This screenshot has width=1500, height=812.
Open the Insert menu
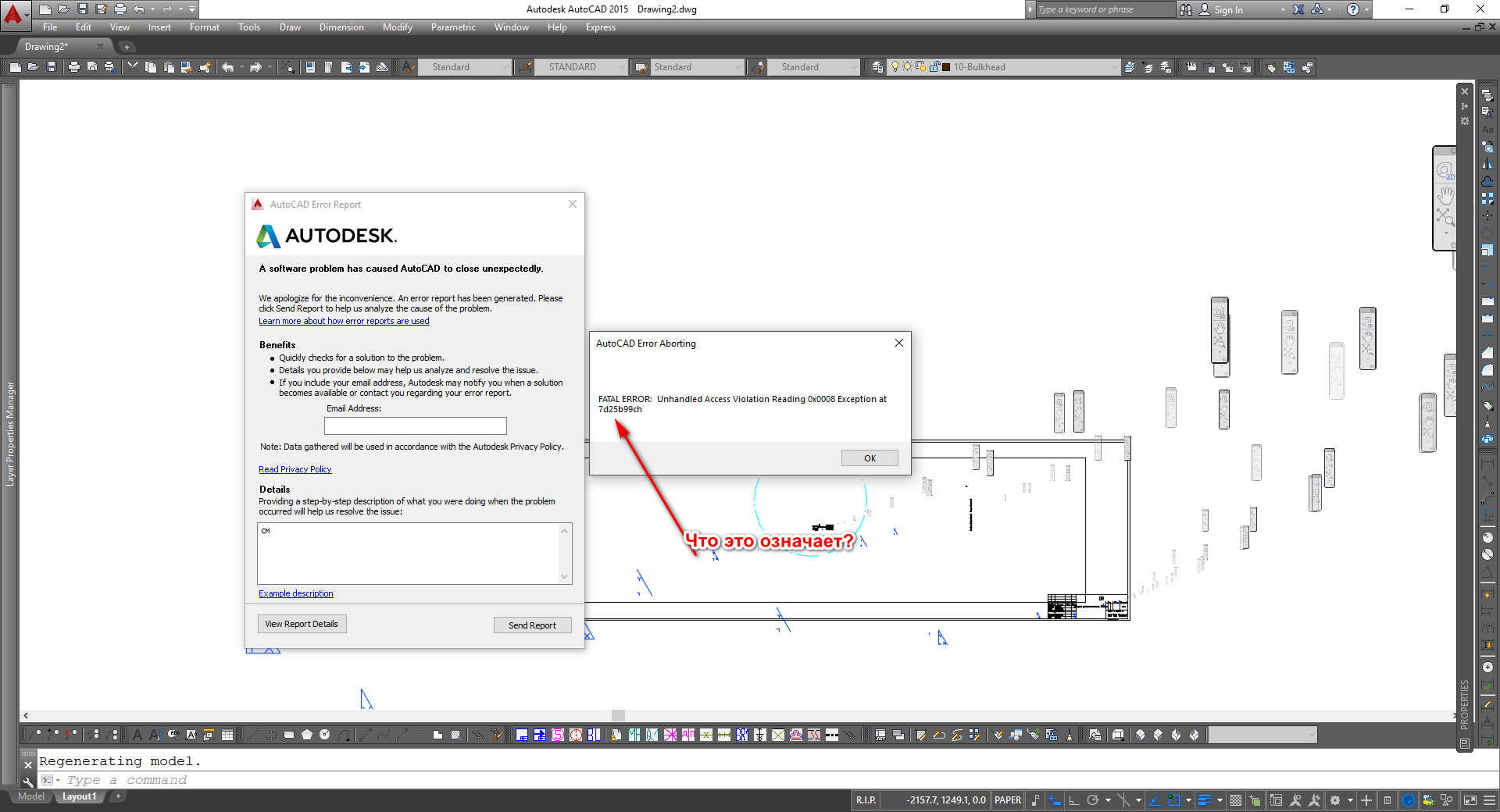click(159, 27)
